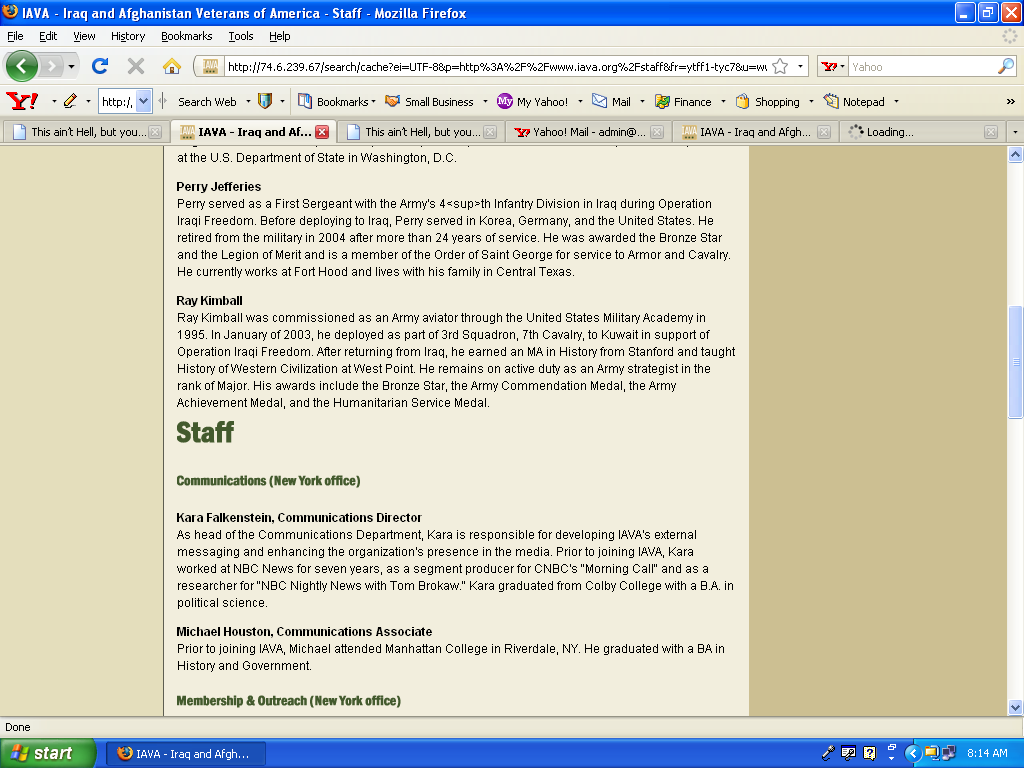Open the search engine selector dropdown
Image resolution: width=1024 pixels, height=768 pixels.
click(x=833, y=67)
